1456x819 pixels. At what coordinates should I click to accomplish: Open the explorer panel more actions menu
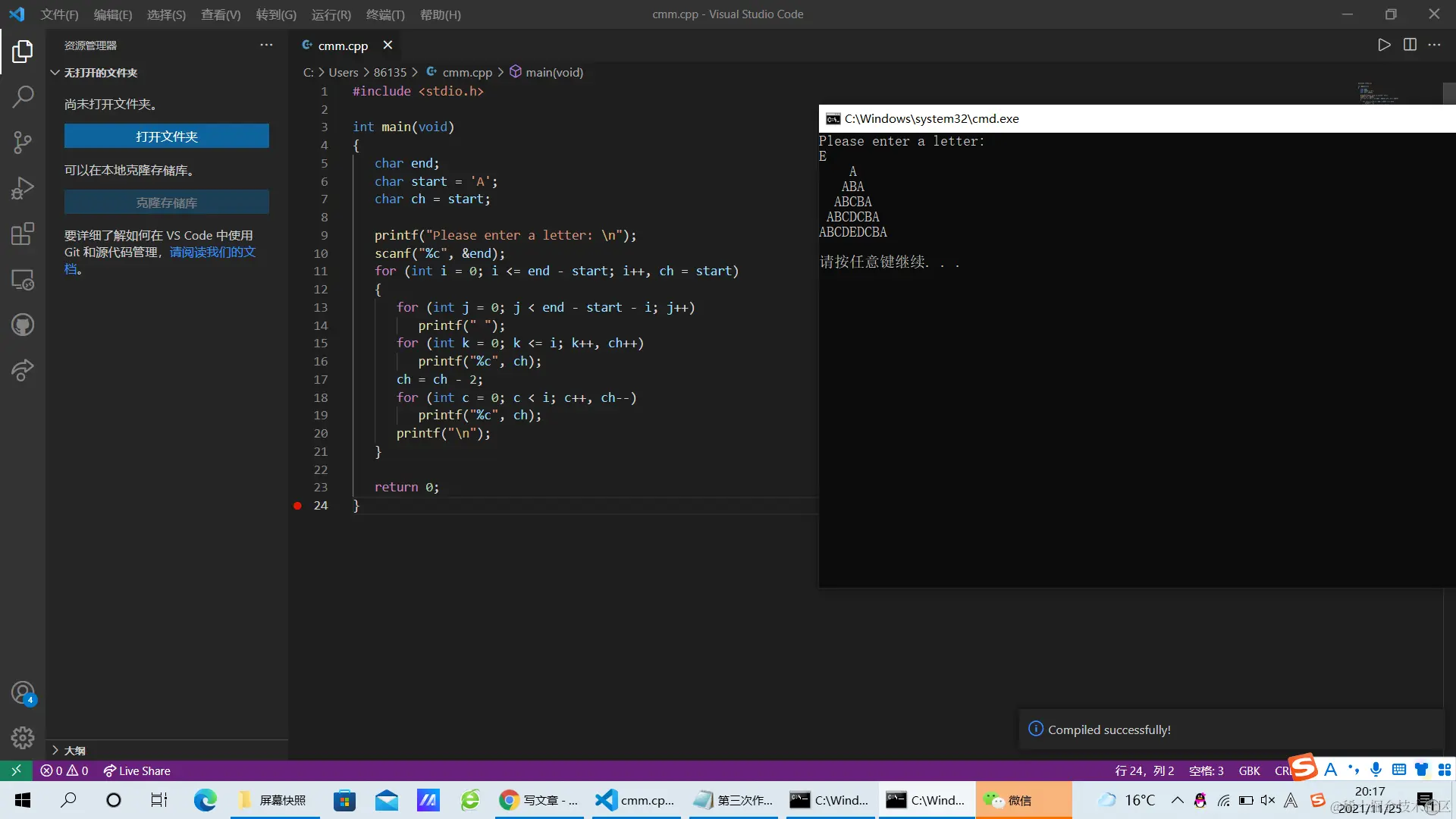click(x=266, y=45)
